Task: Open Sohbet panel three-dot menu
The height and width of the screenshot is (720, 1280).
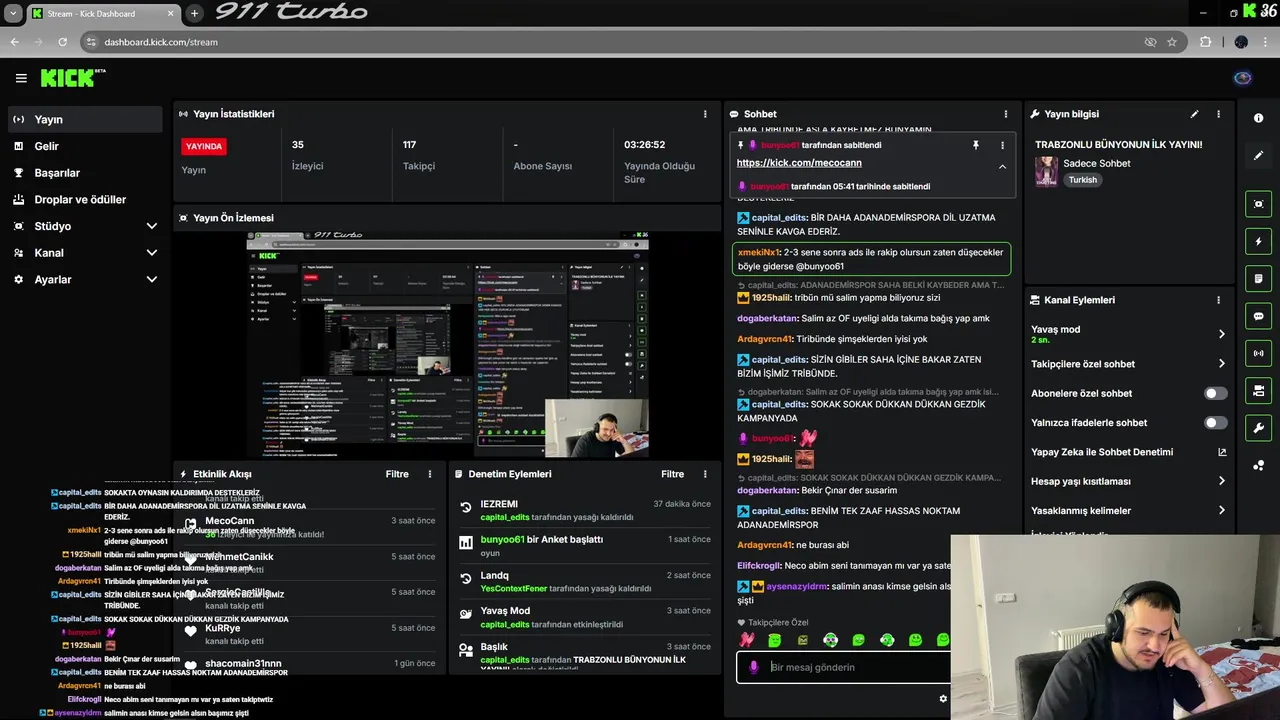Action: pyautogui.click(x=1006, y=114)
